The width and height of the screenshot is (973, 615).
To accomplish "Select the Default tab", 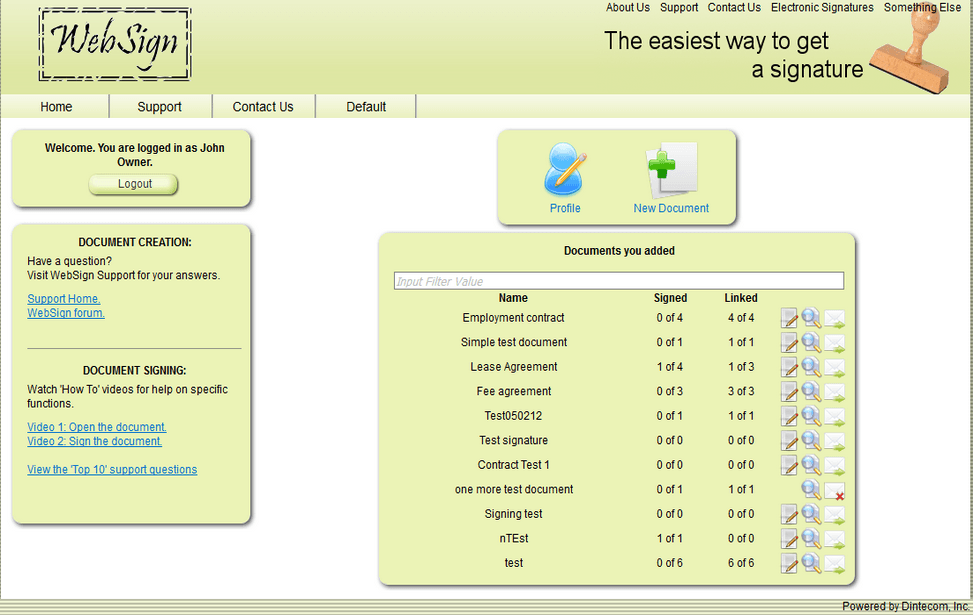I will pyautogui.click(x=365, y=106).
